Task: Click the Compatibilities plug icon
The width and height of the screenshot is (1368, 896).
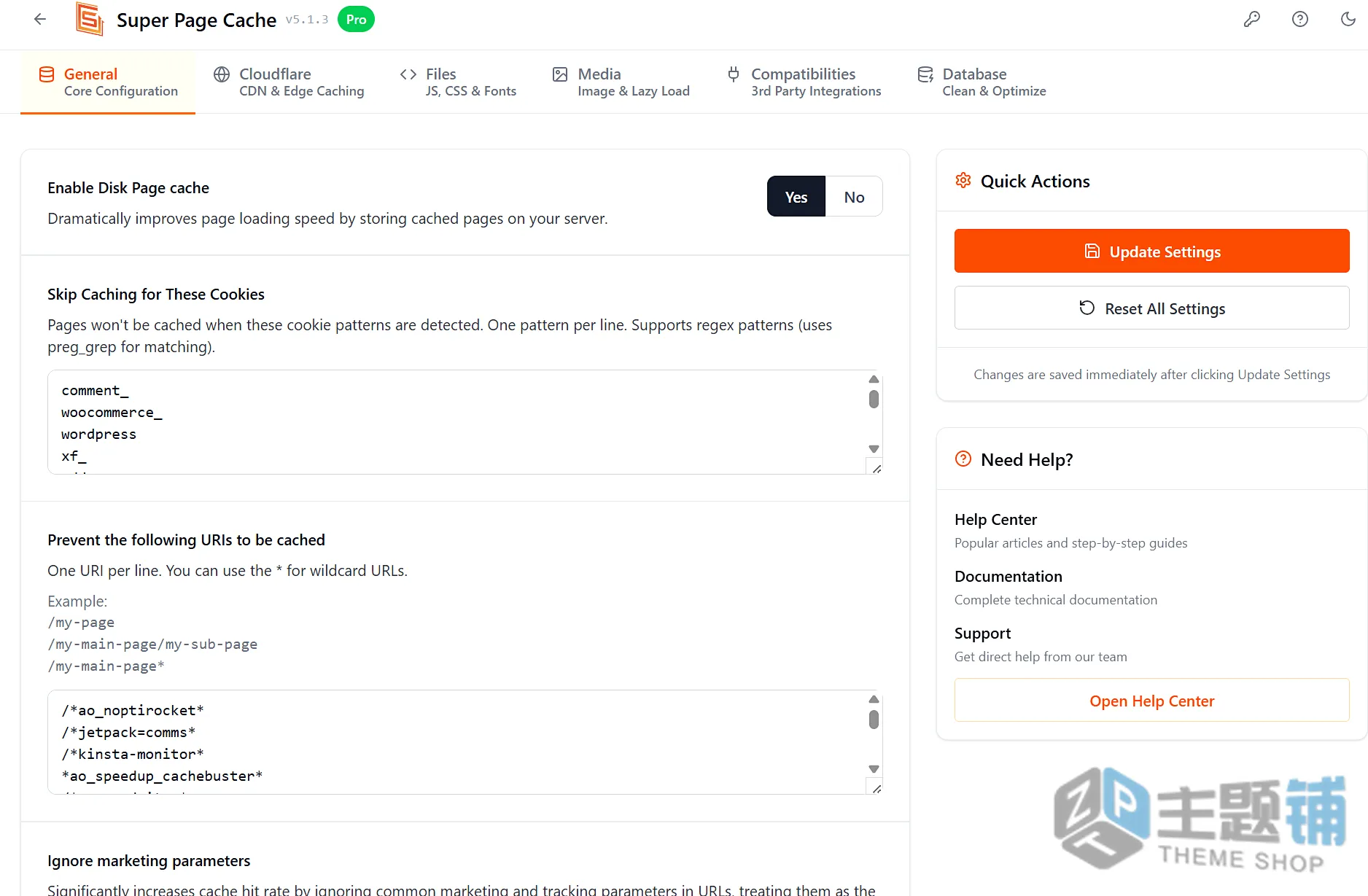Action: point(734,74)
